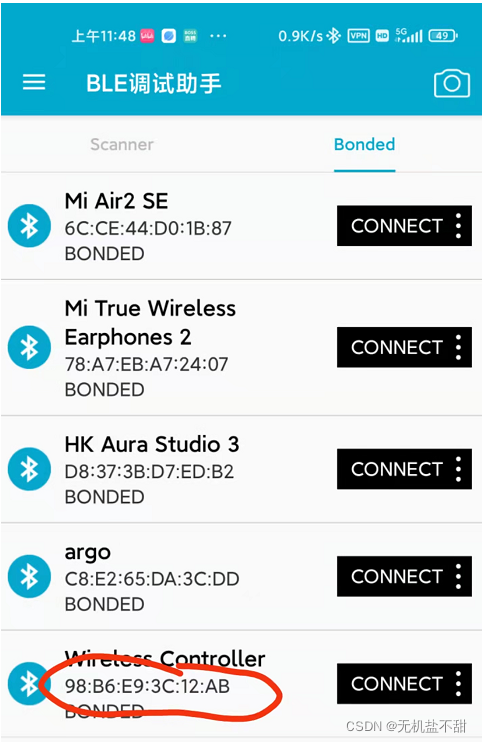Click Bluetooth icon beside HK Aura Studio 3
The image size is (482, 742).
coord(29,469)
